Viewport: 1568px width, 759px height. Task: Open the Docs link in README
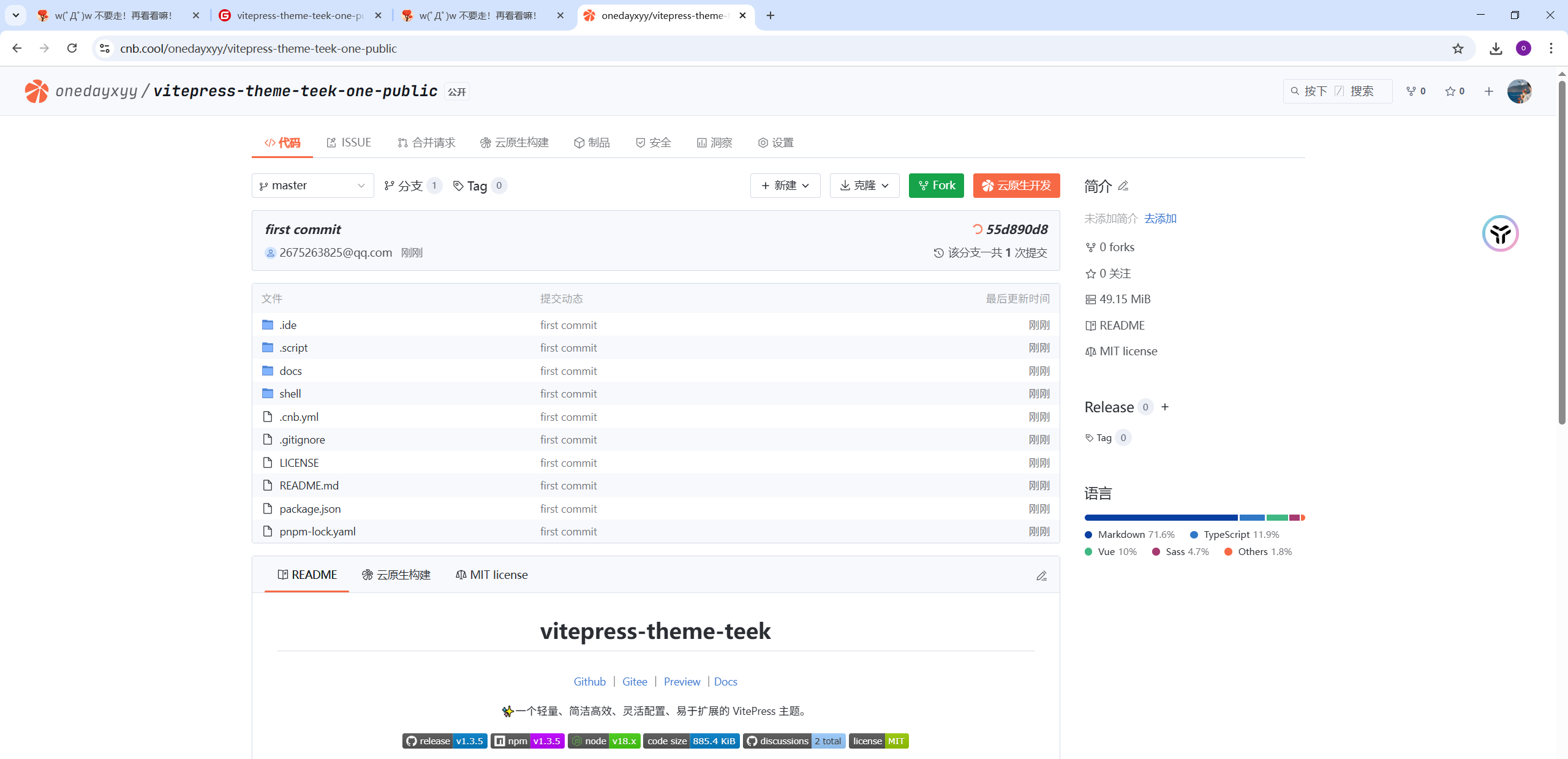point(725,682)
